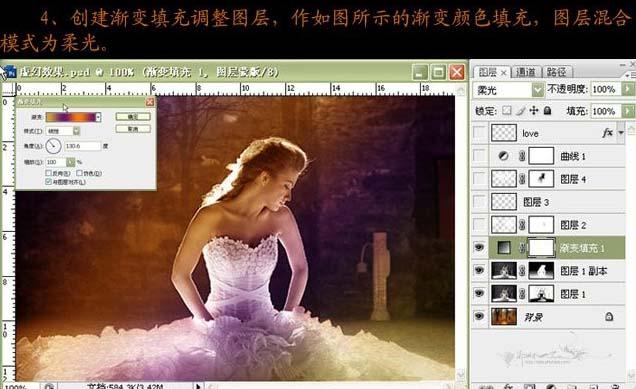The width and height of the screenshot is (636, 389).
Task: Enable the 仿色 dither checkbox
Action: pyautogui.click(x=80, y=173)
